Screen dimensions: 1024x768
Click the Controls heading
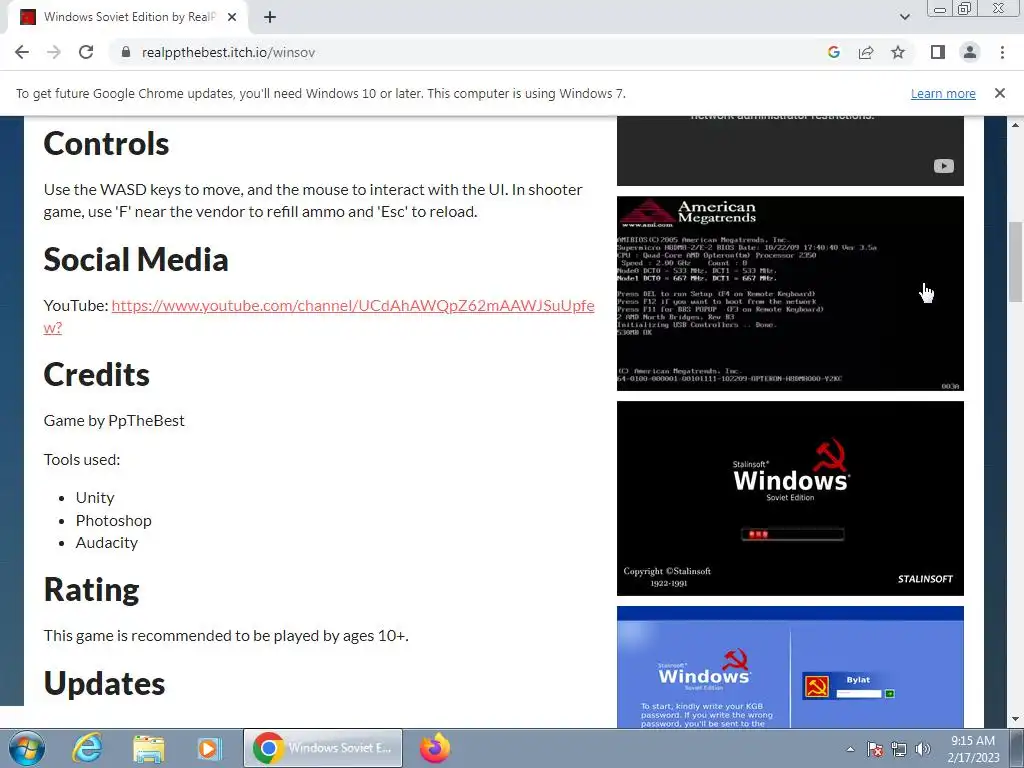[x=106, y=144]
